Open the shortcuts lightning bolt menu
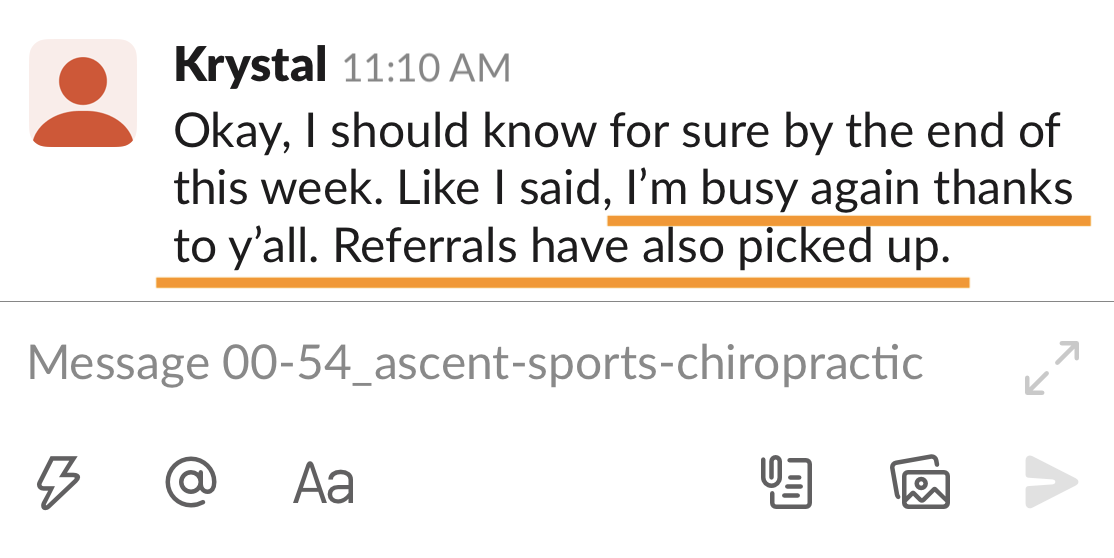 coord(58,482)
